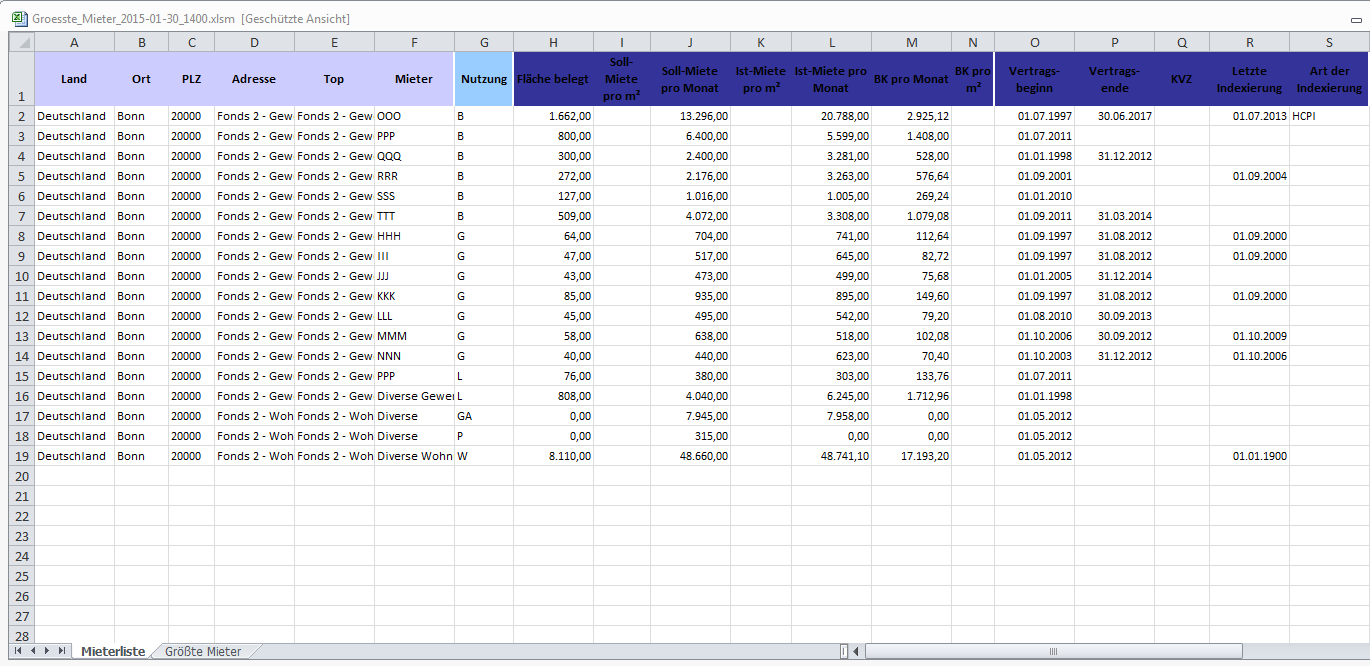The width and height of the screenshot is (1370, 666).
Task: Click the Ist-Miete pro Monat header cell
Action: pyautogui.click(x=832, y=79)
